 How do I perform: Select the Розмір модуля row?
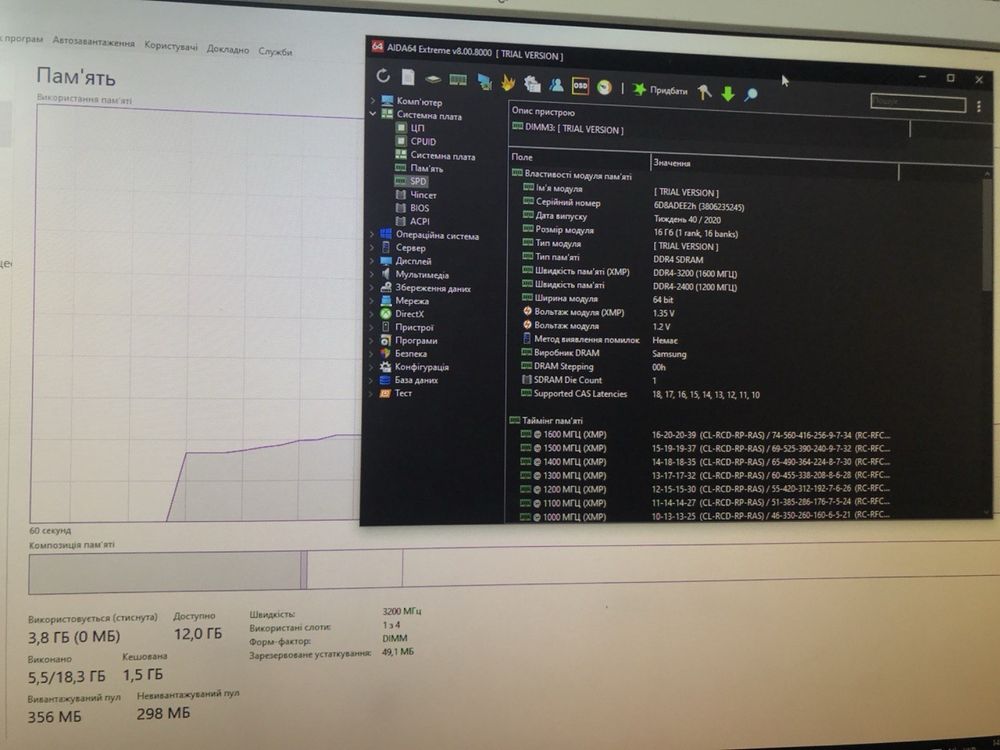pos(630,232)
